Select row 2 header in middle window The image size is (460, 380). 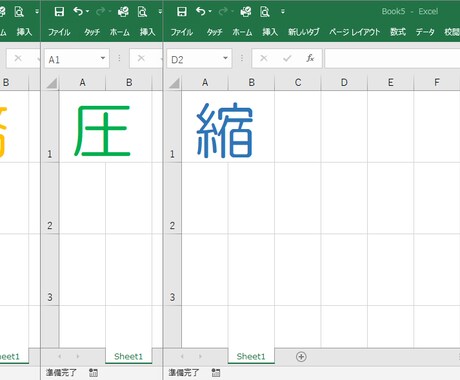51,198
